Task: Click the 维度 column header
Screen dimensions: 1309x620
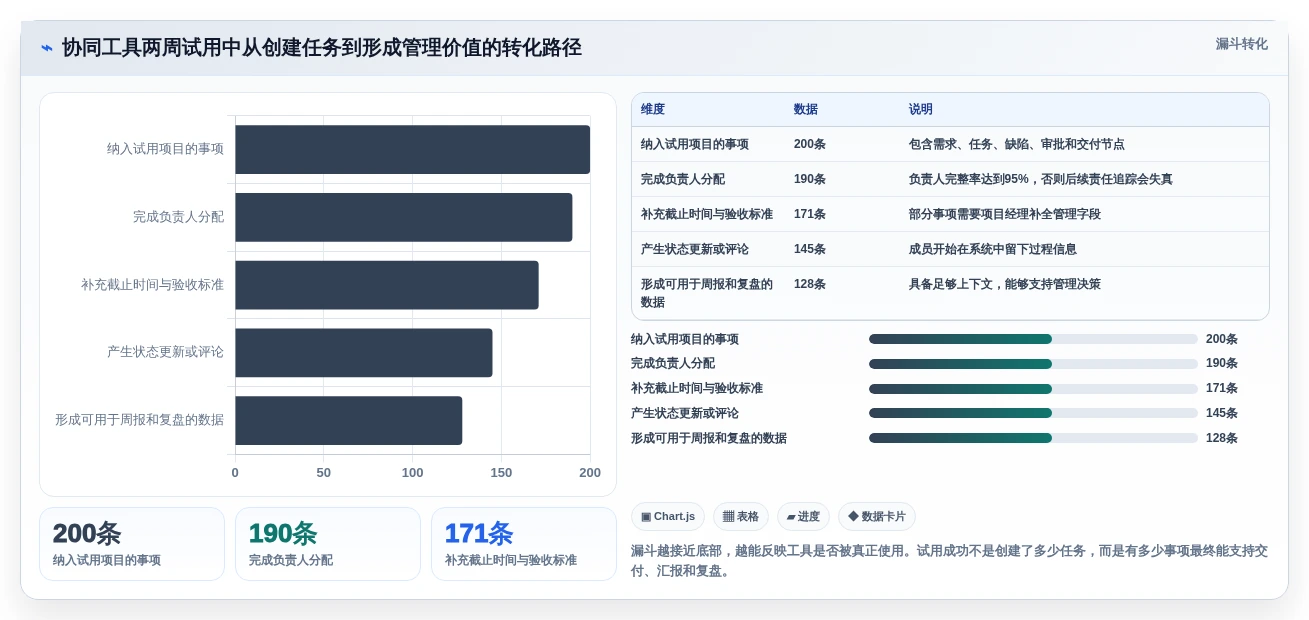Action: click(x=653, y=109)
